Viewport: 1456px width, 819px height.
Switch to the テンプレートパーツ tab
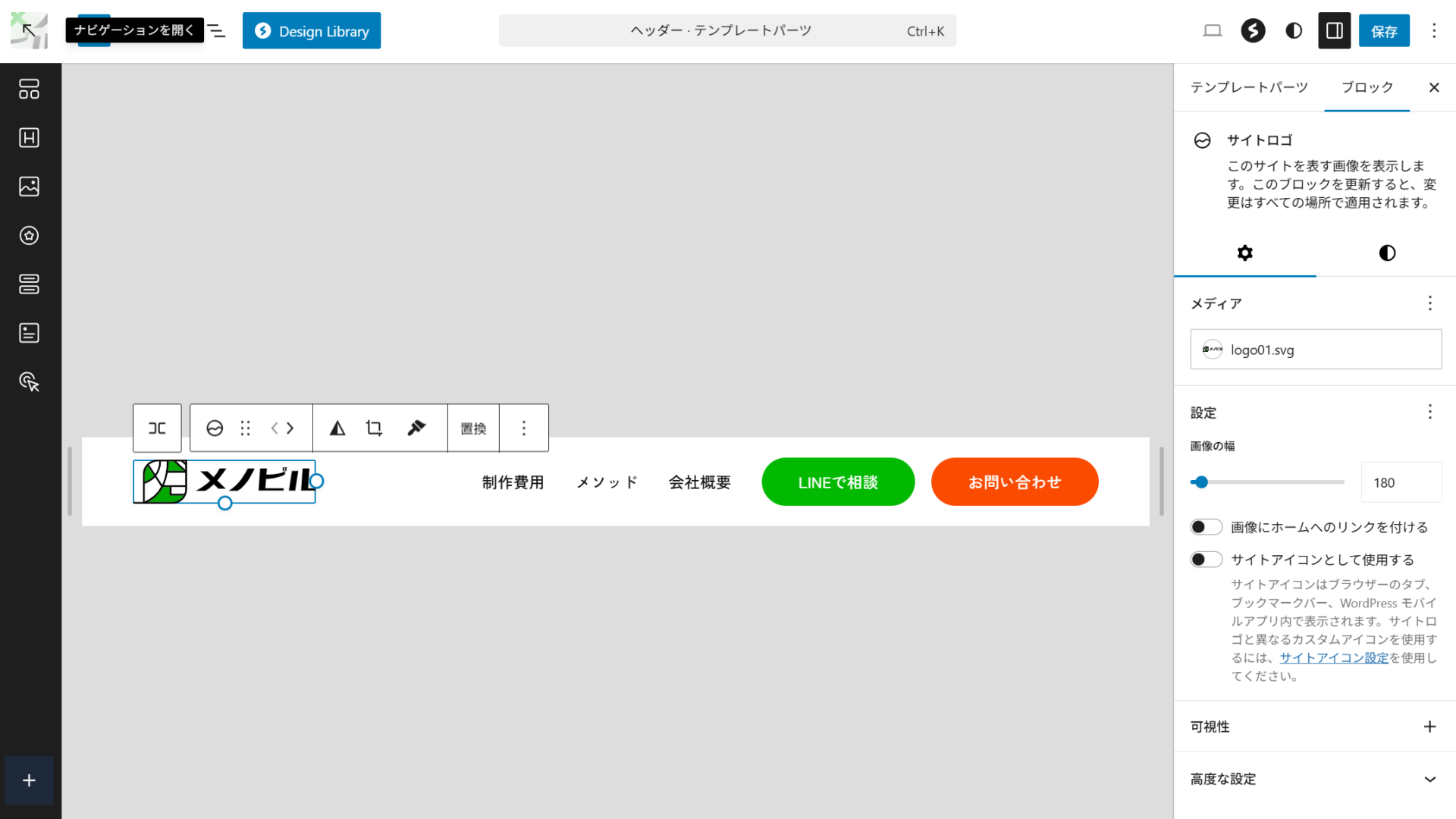tap(1249, 87)
